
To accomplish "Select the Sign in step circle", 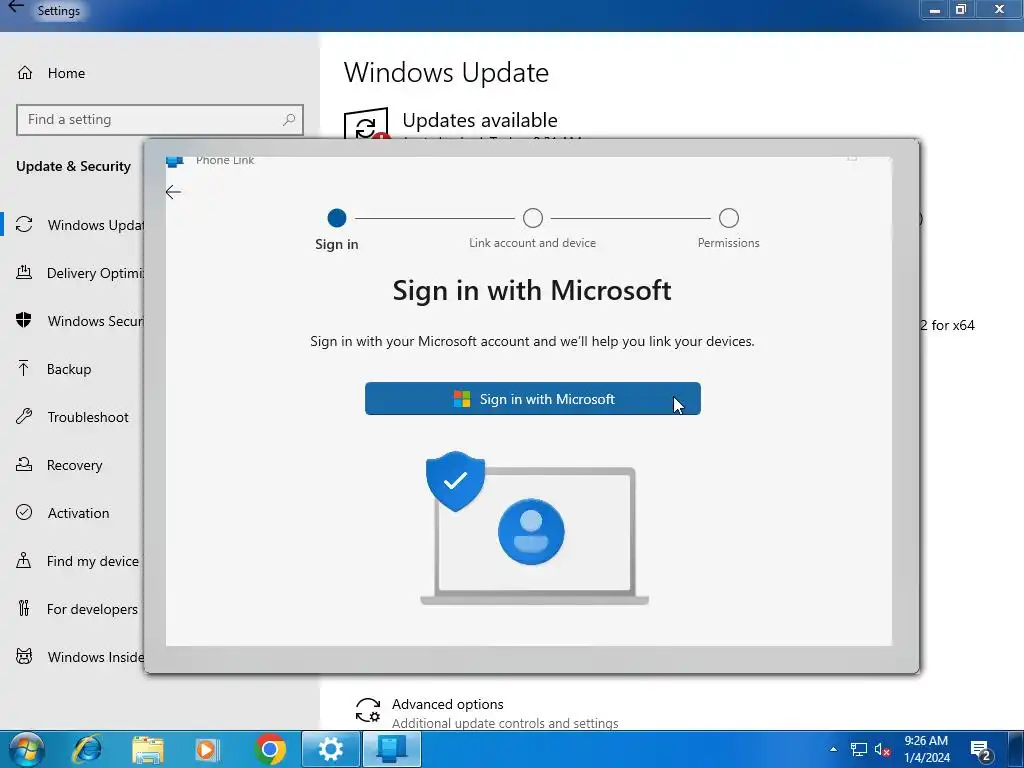I will point(336,217).
